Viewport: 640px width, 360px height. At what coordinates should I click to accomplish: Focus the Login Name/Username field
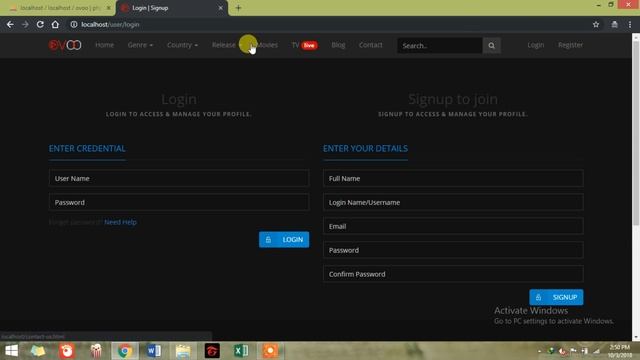[x=453, y=202]
